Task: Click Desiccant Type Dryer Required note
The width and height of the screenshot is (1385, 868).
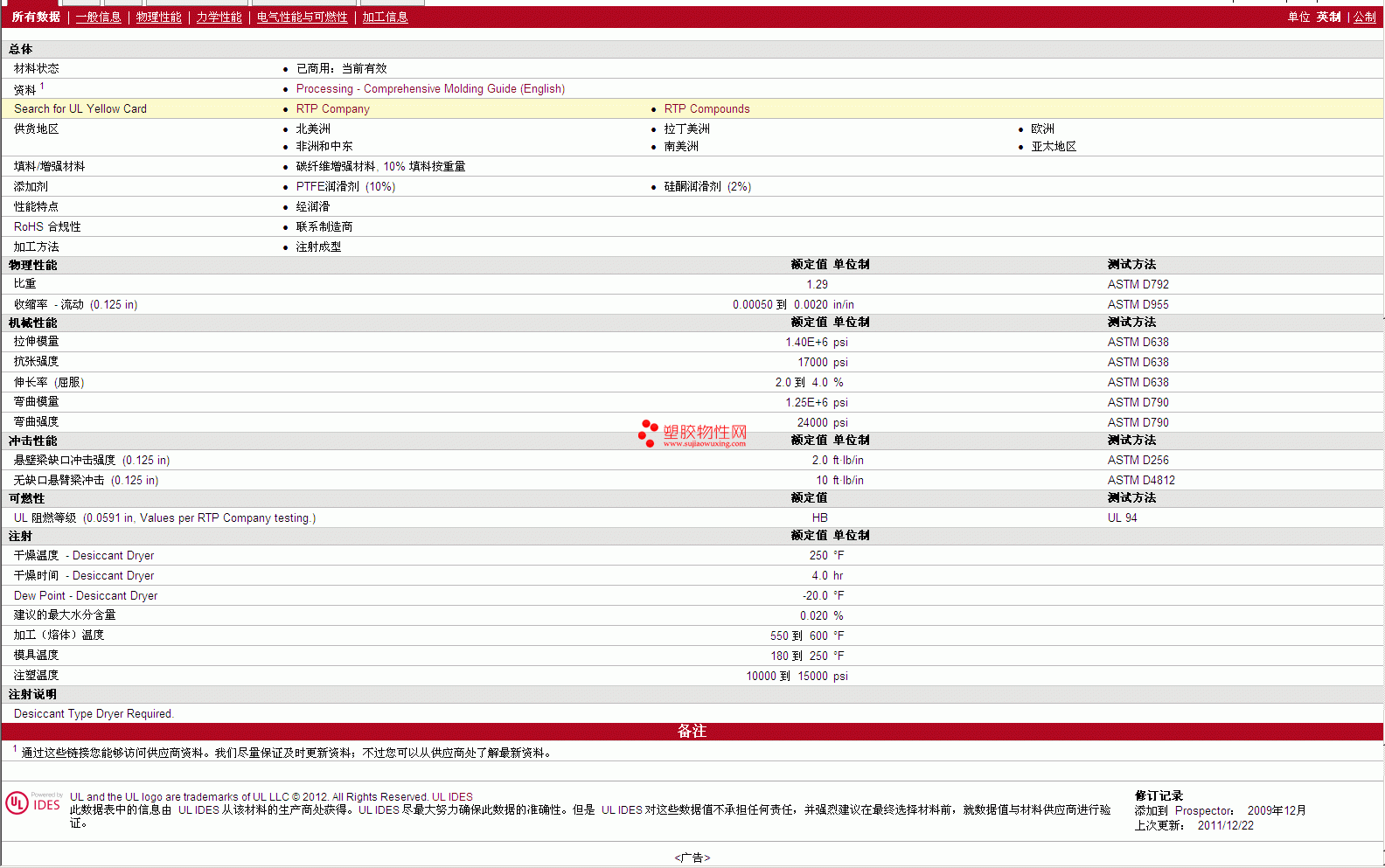Action: point(94,713)
